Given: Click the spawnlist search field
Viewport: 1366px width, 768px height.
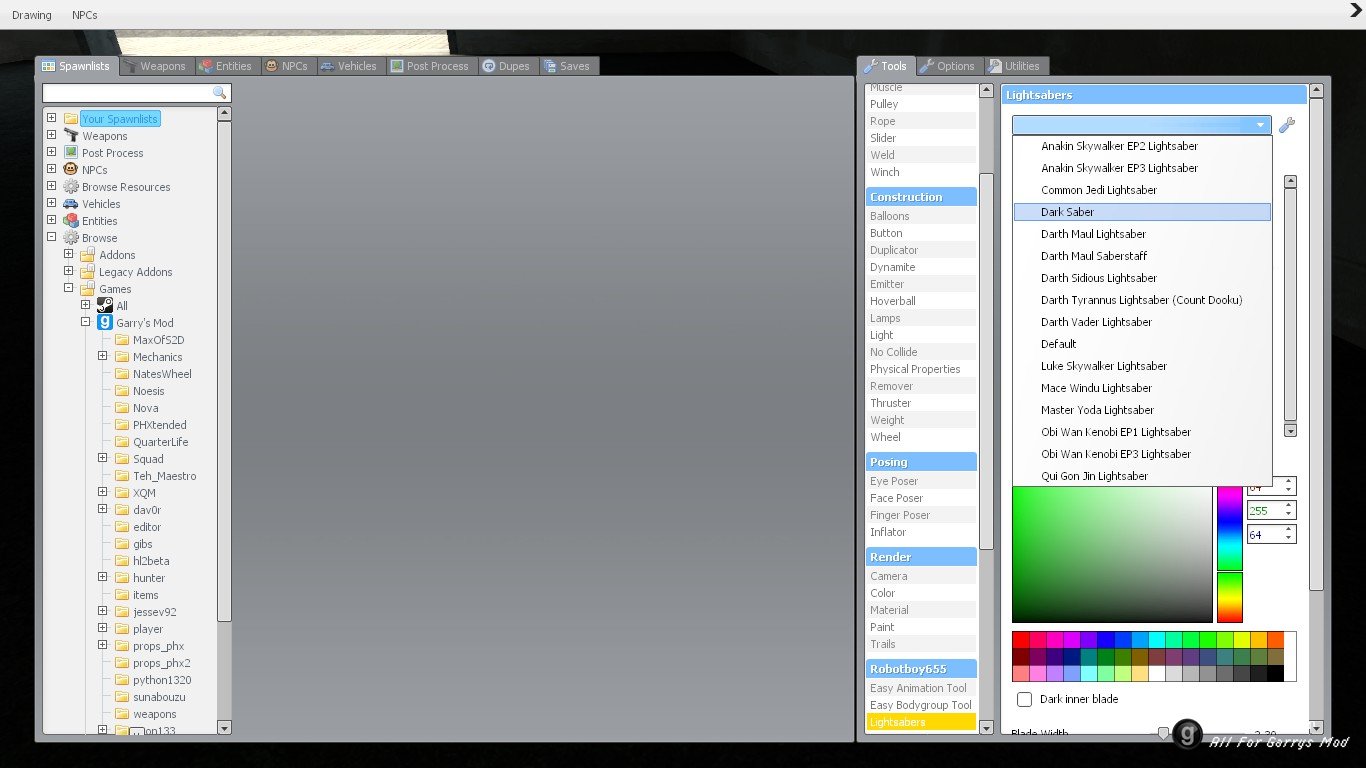Looking at the screenshot, I should tap(136, 93).
